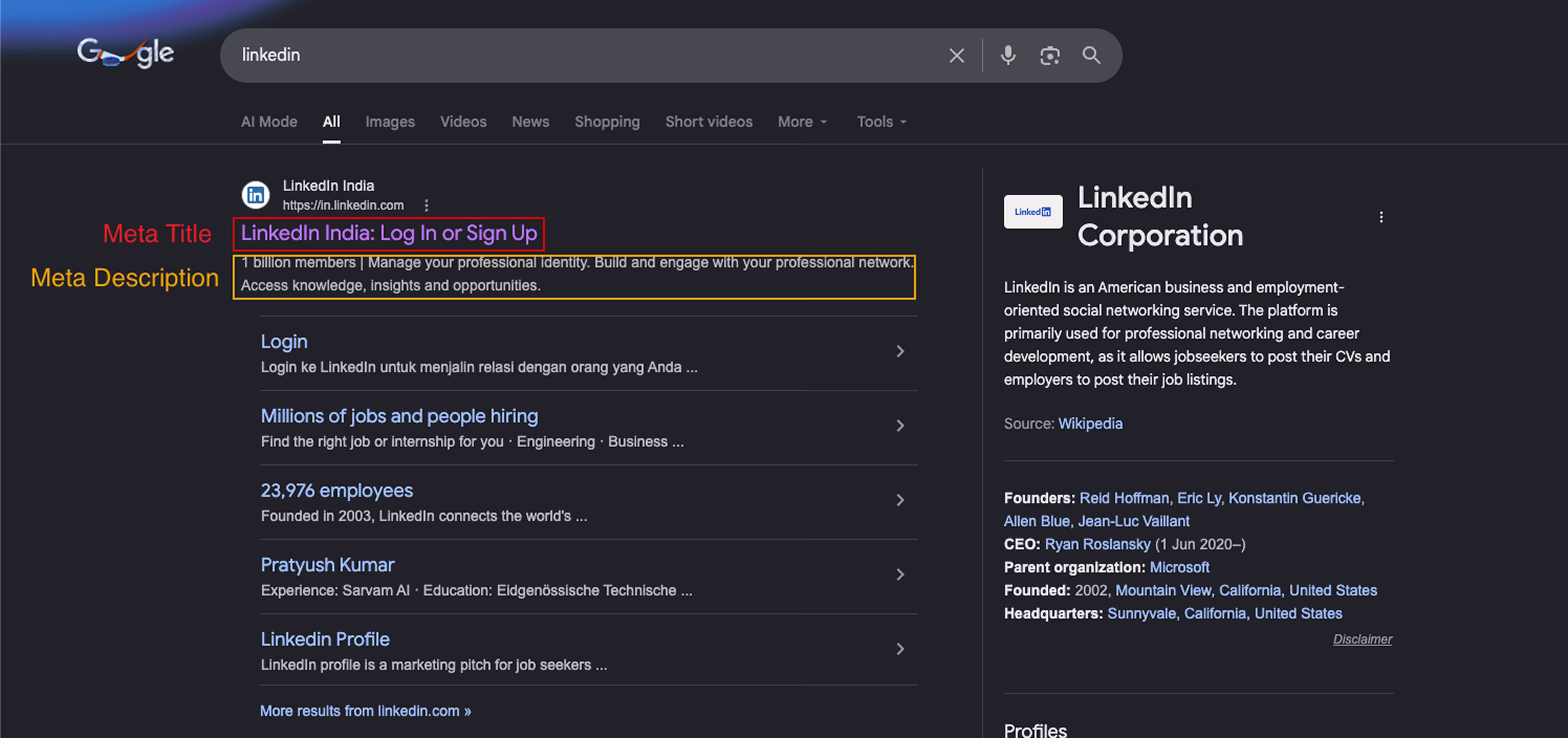Clear the search query with the X icon
This screenshot has width=1568, height=738.
pyautogui.click(x=956, y=55)
